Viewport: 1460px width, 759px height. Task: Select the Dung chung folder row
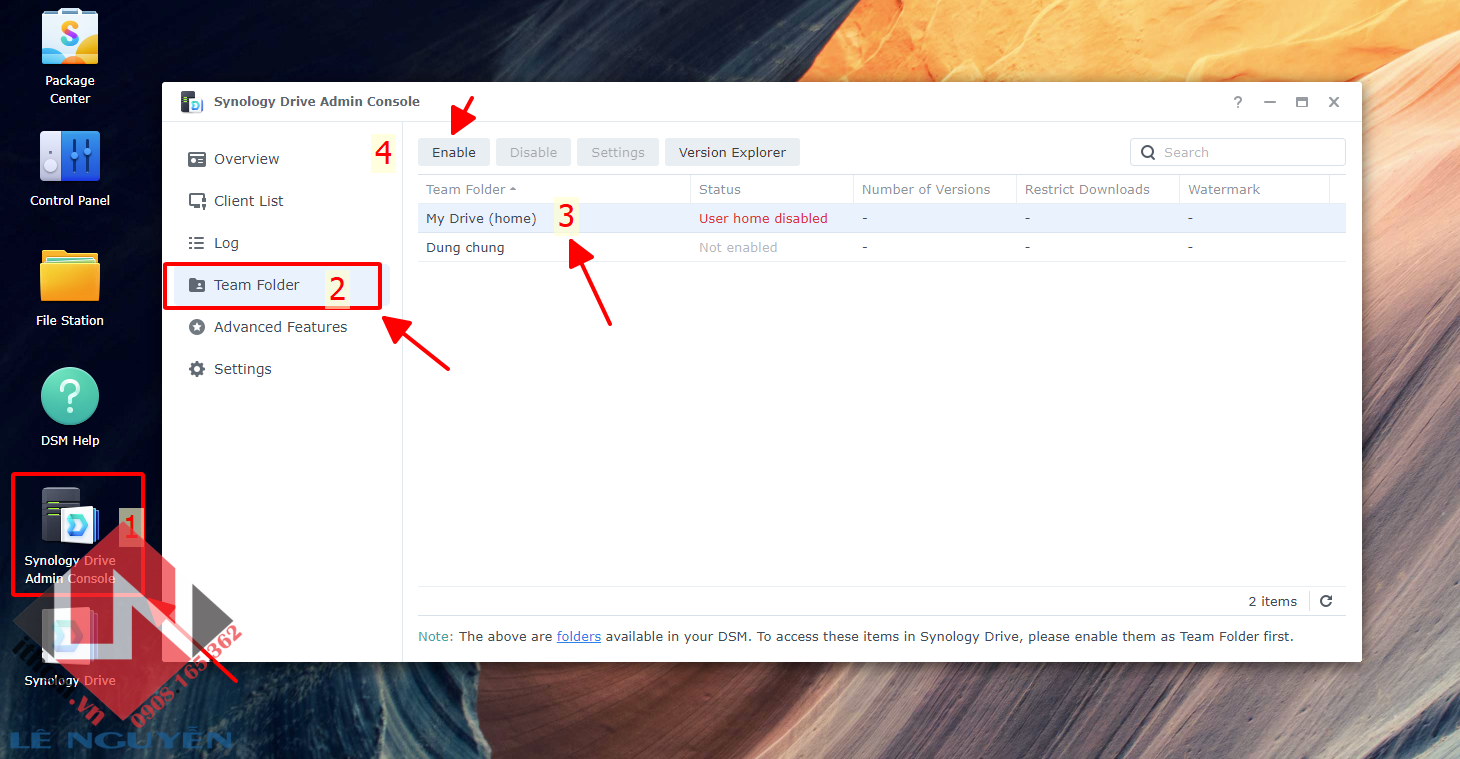(882, 247)
